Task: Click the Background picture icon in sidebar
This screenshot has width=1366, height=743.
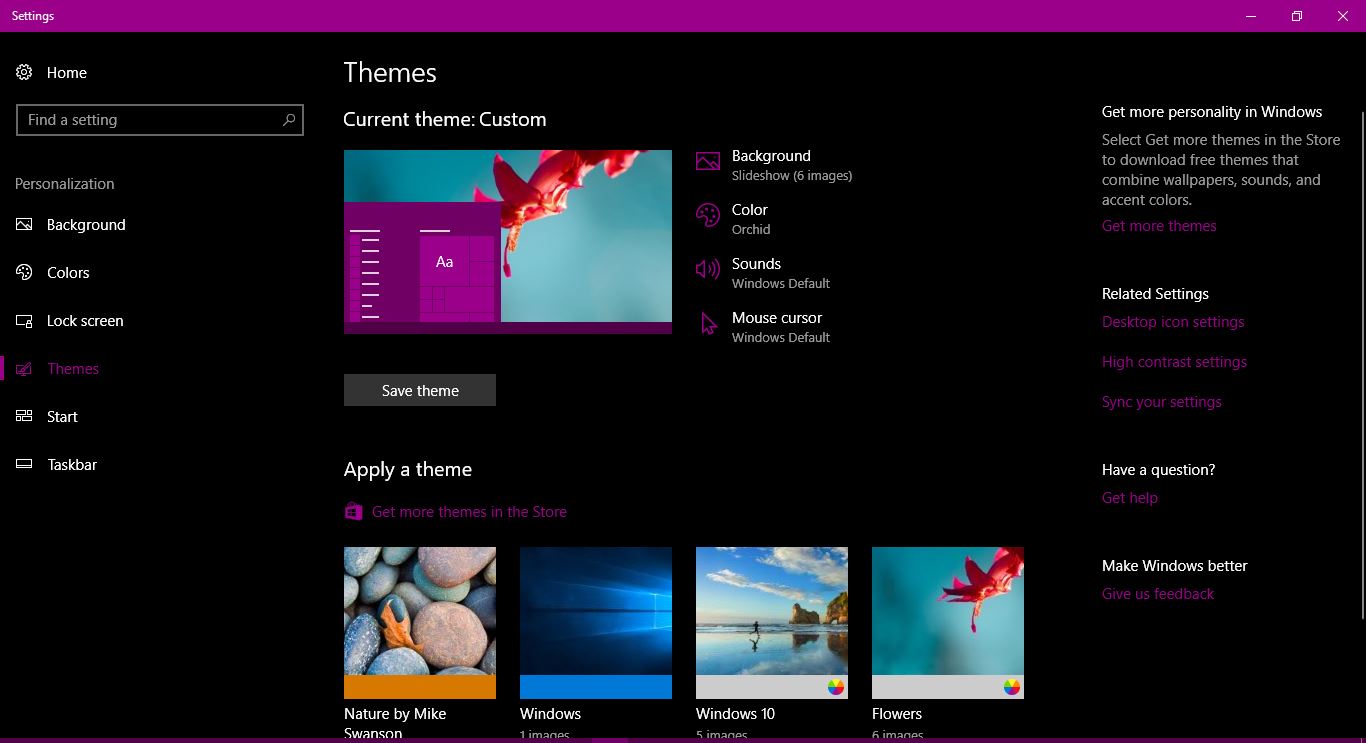Action: [x=24, y=224]
